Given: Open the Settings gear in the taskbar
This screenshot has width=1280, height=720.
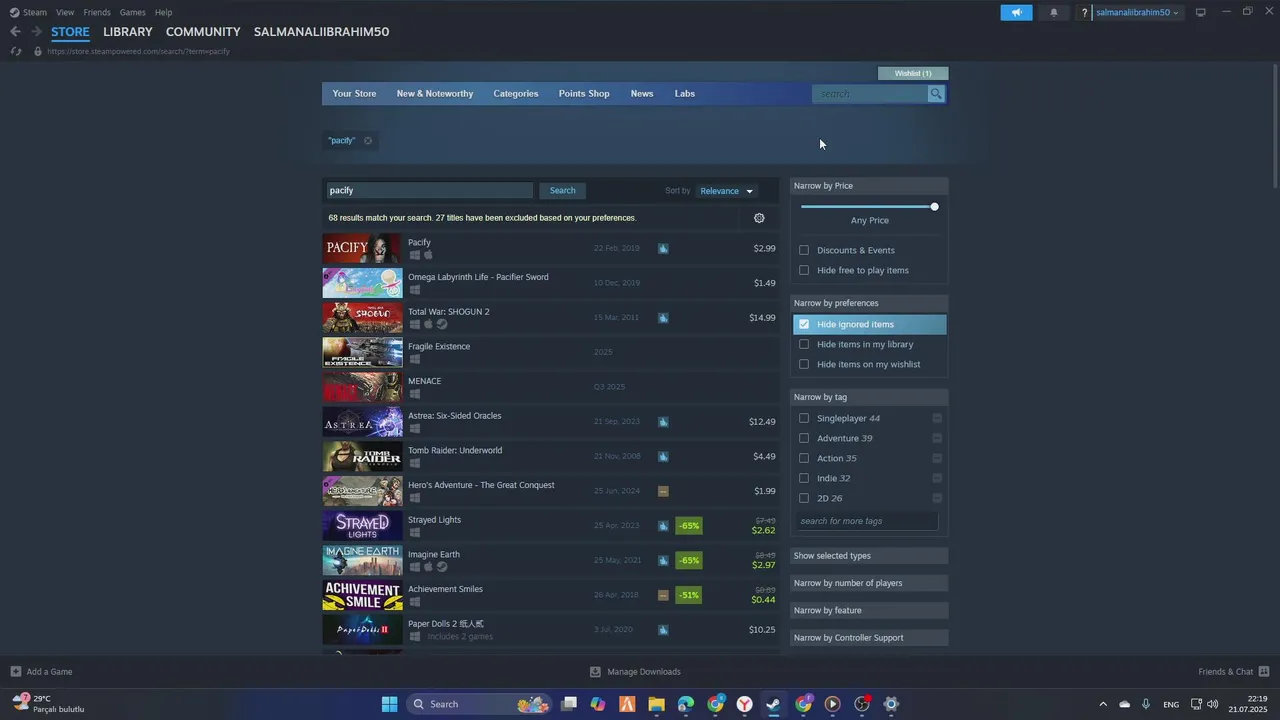Looking at the screenshot, I should pos(891,704).
